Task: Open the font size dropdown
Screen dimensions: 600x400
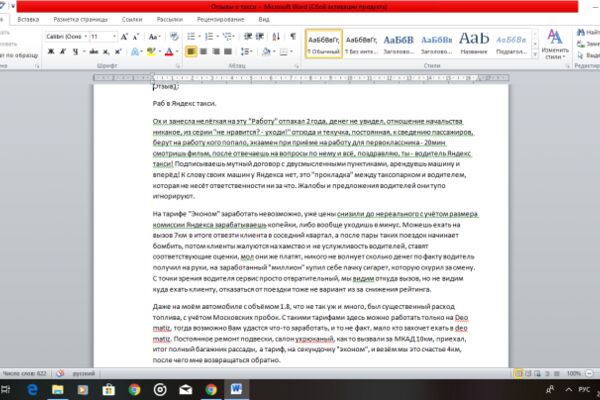Action: pos(114,37)
